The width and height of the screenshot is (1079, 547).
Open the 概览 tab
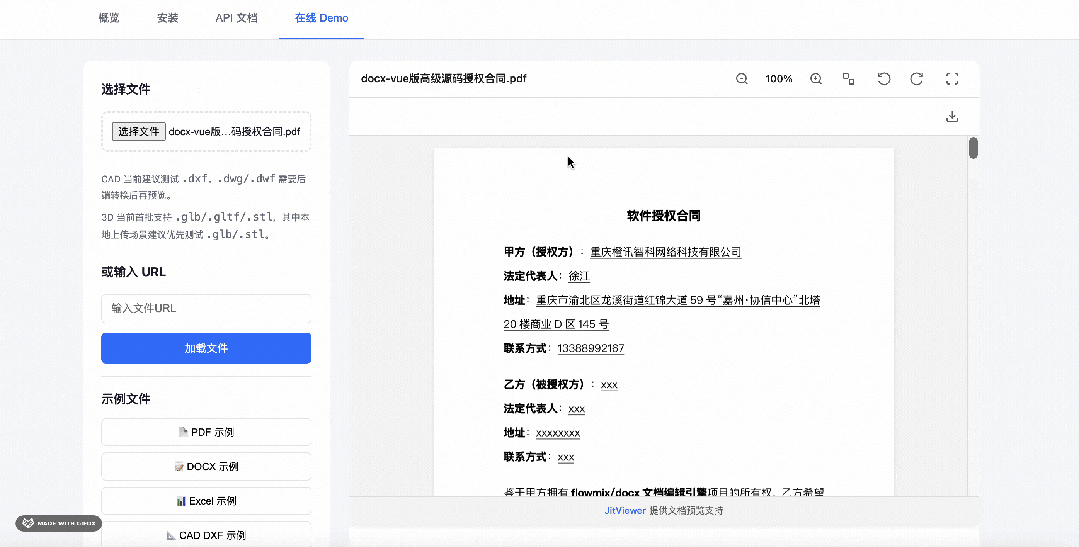(x=109, y=18)
